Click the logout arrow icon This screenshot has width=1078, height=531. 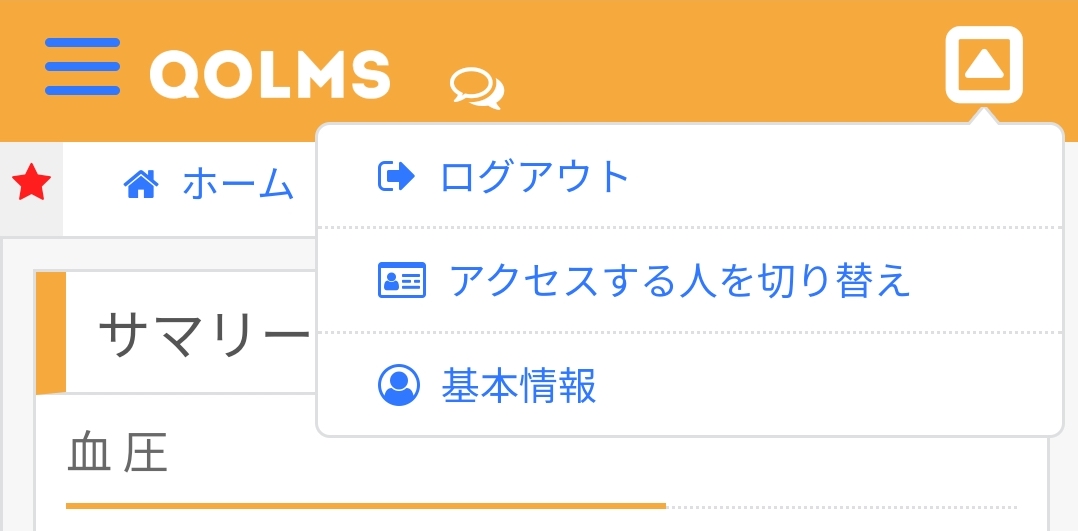point(396,177)
